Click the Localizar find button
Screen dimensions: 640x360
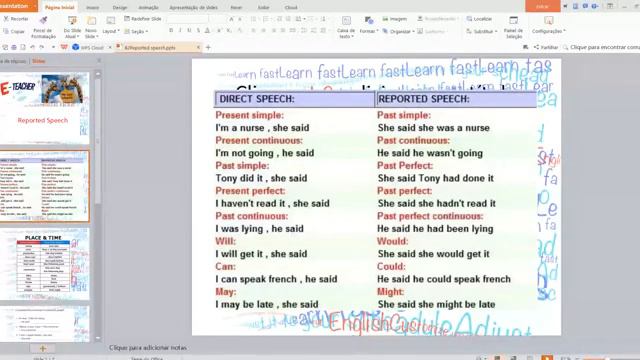tap(480, 19)
